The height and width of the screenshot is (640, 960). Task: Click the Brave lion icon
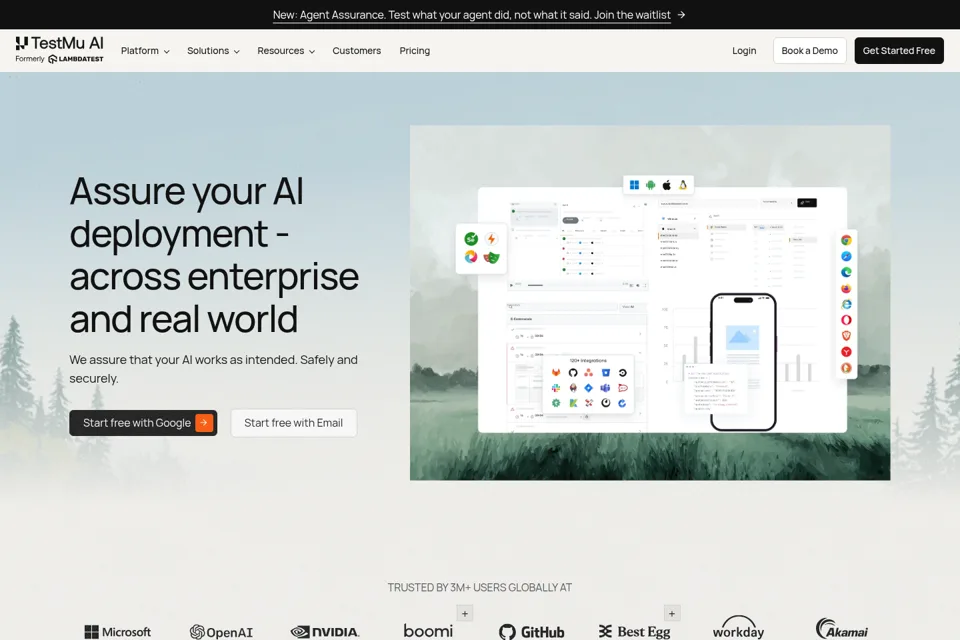[846, 336]
